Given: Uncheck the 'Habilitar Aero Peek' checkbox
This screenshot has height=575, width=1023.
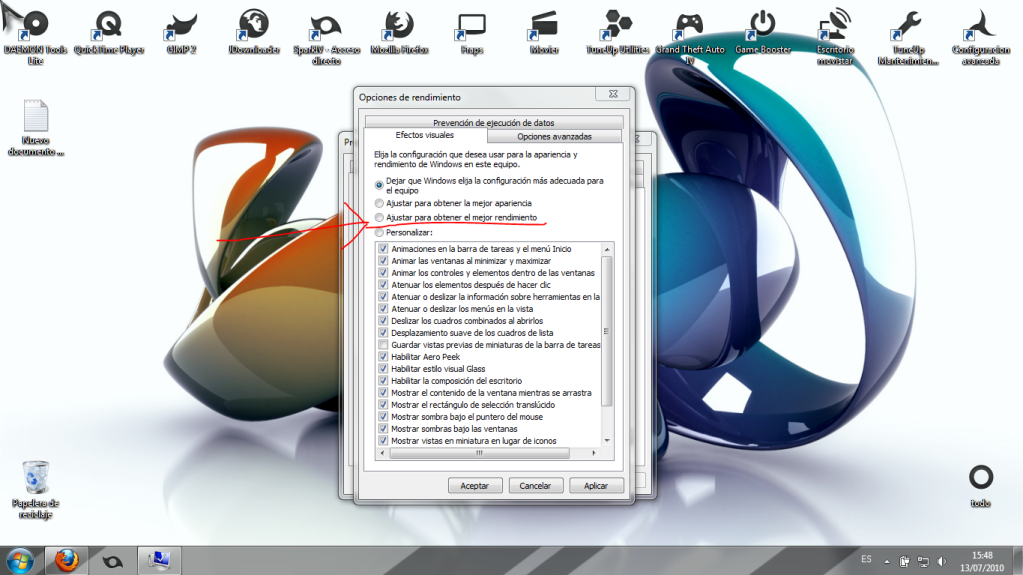Looking at the screenshot, I should click(x=384, y=356).
